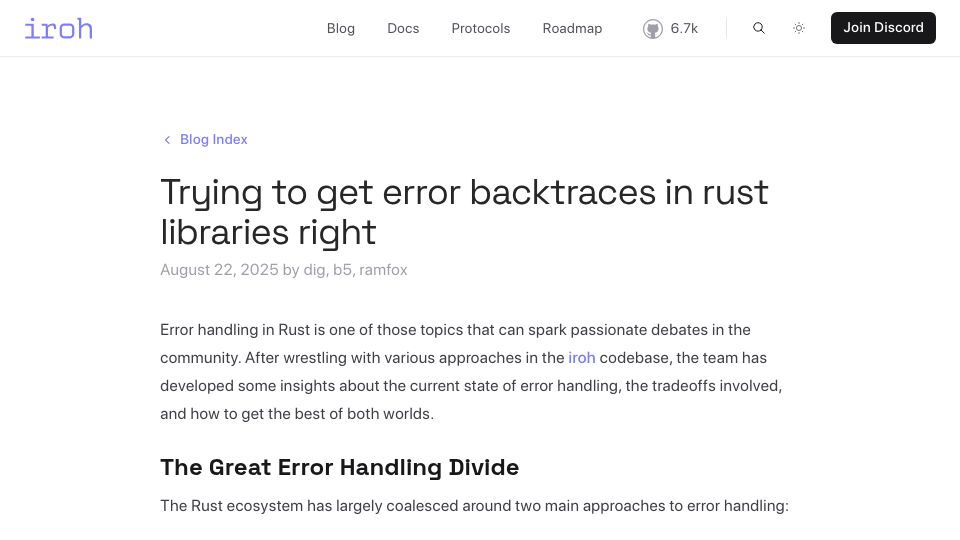Go back to Blog Index link
This screenshot has height=540, width=960.
[213, 140]
